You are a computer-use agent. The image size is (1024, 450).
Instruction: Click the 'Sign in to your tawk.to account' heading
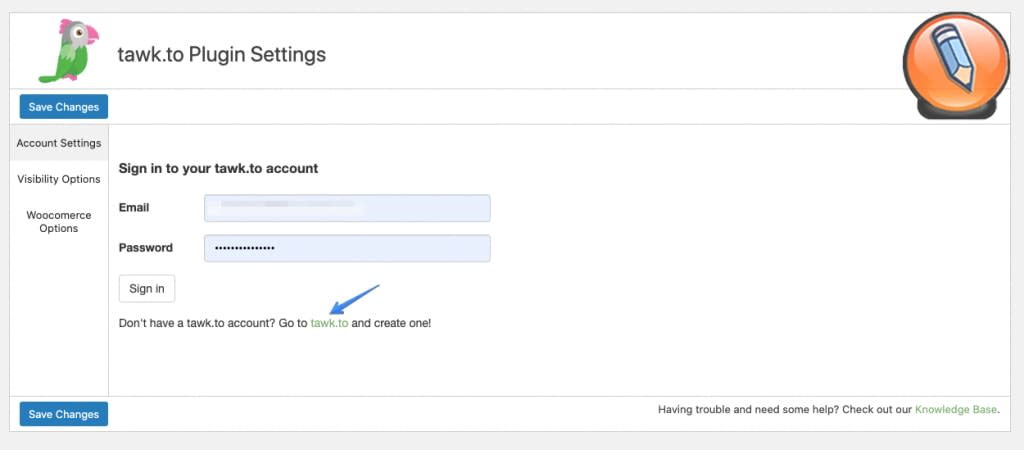[x=218, y=169]
